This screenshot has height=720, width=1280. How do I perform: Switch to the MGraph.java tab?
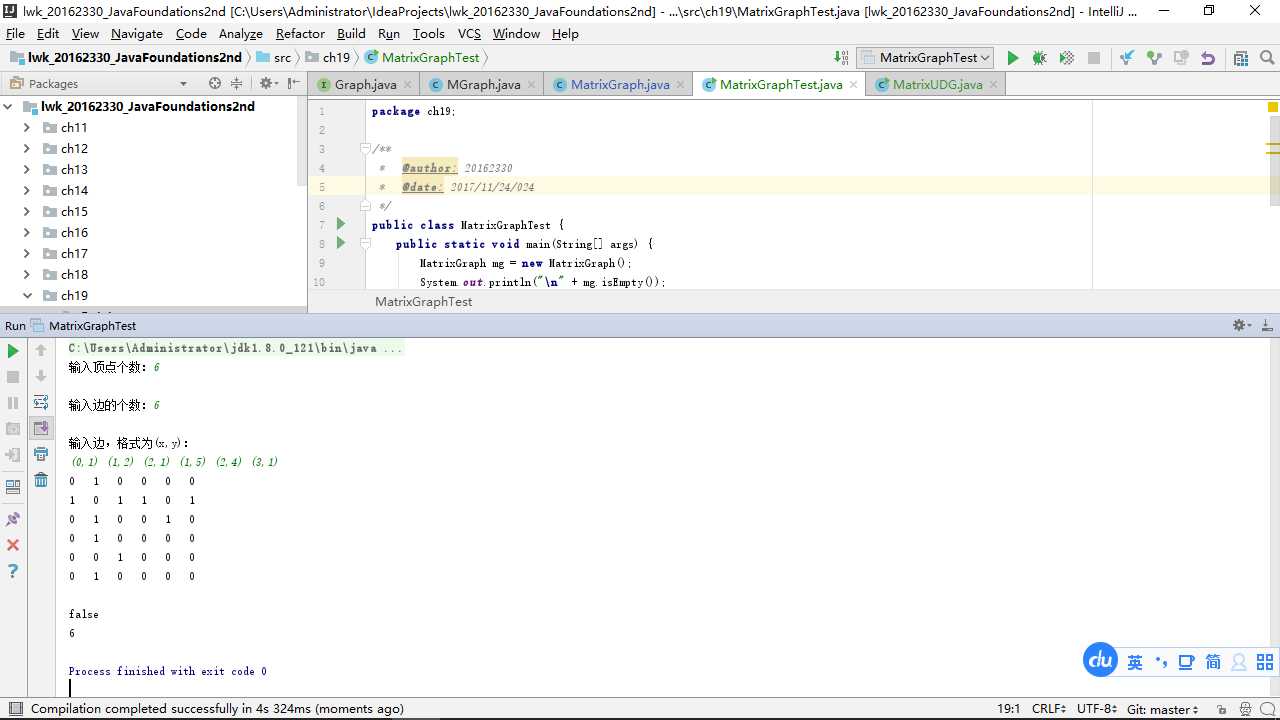(482, 85)
